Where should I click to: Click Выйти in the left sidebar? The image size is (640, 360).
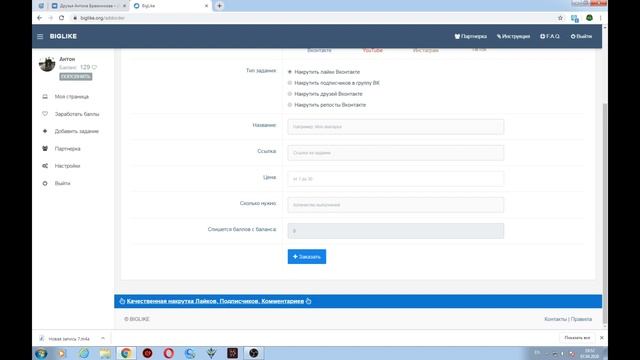[62, 183]
